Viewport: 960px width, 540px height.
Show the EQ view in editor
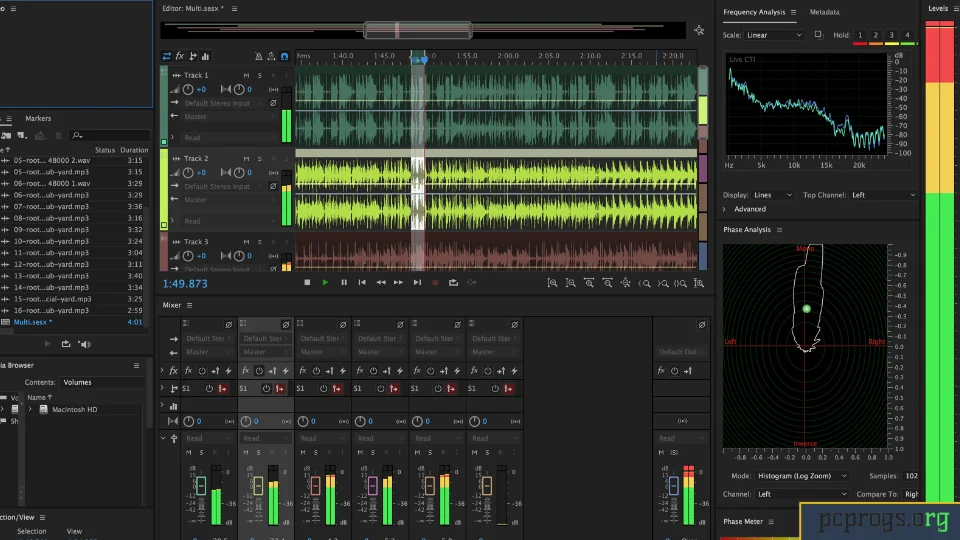[x=206, y=56]
